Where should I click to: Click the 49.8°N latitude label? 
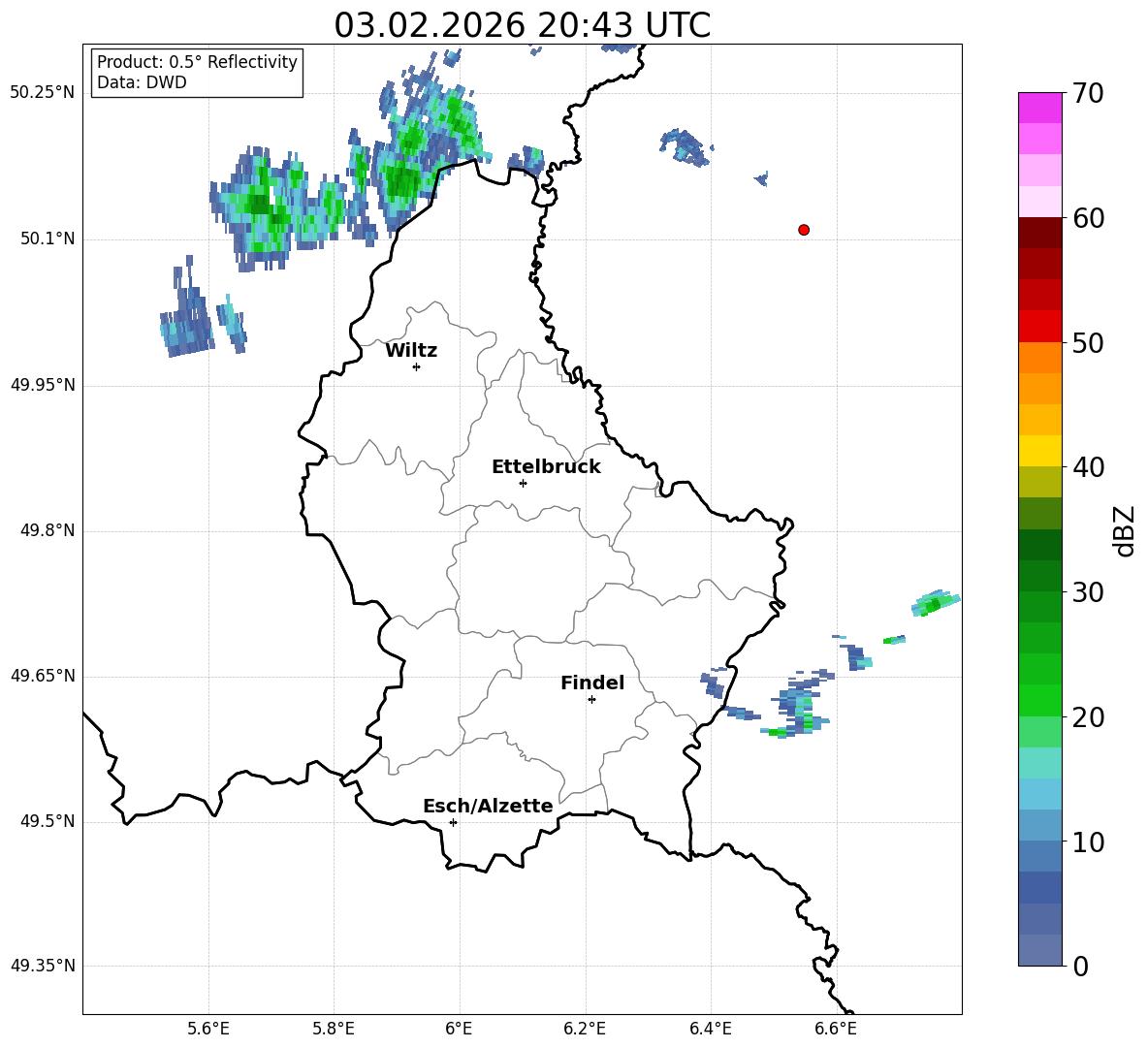48,530
